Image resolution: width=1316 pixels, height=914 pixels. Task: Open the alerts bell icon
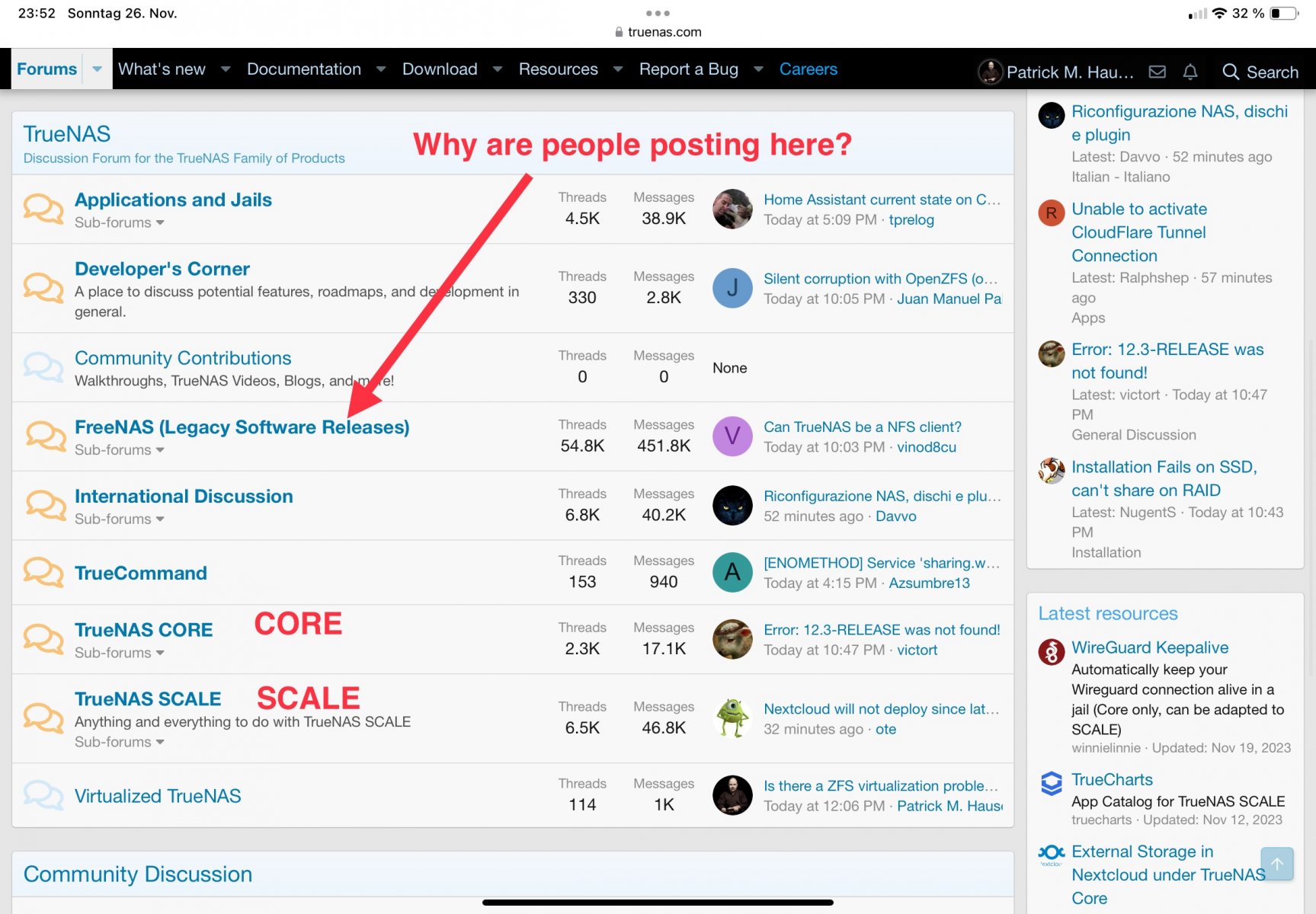tap(1190, 72)
